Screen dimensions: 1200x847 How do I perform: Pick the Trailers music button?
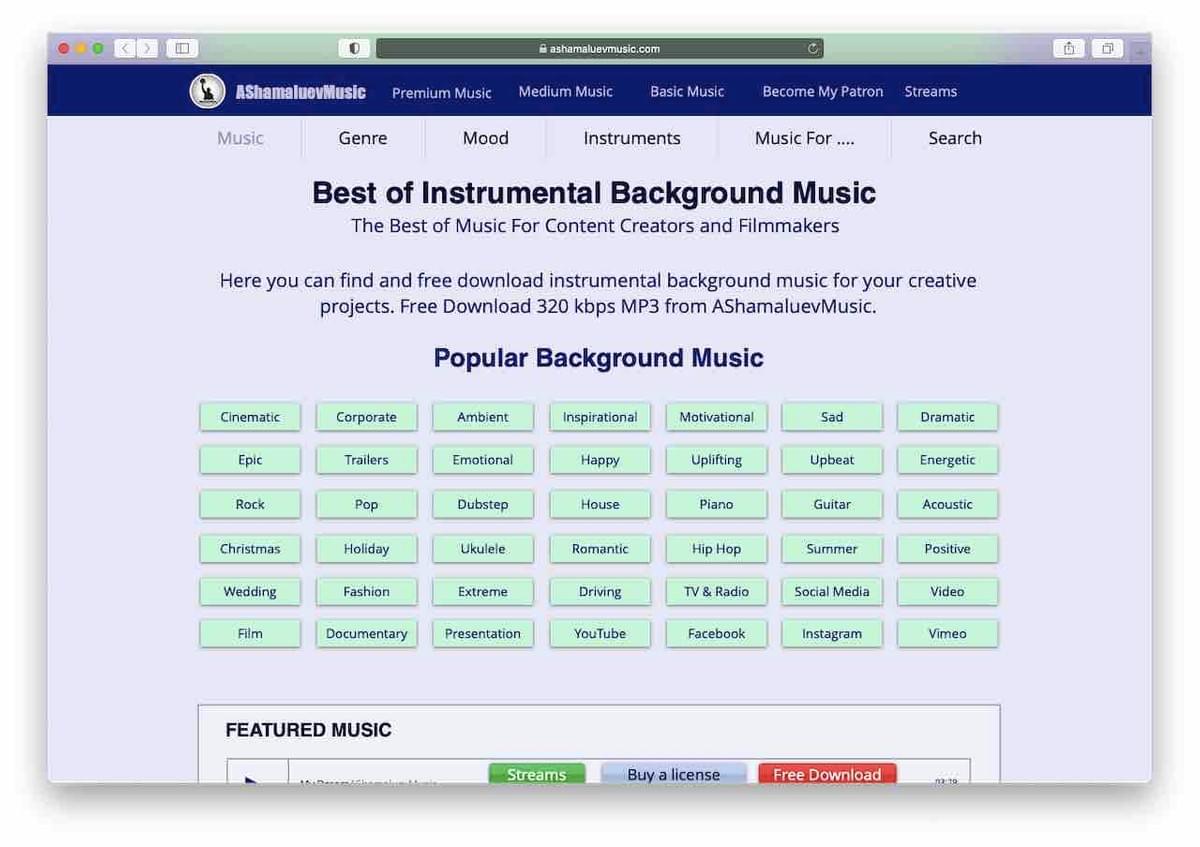[x=366, y=460]
